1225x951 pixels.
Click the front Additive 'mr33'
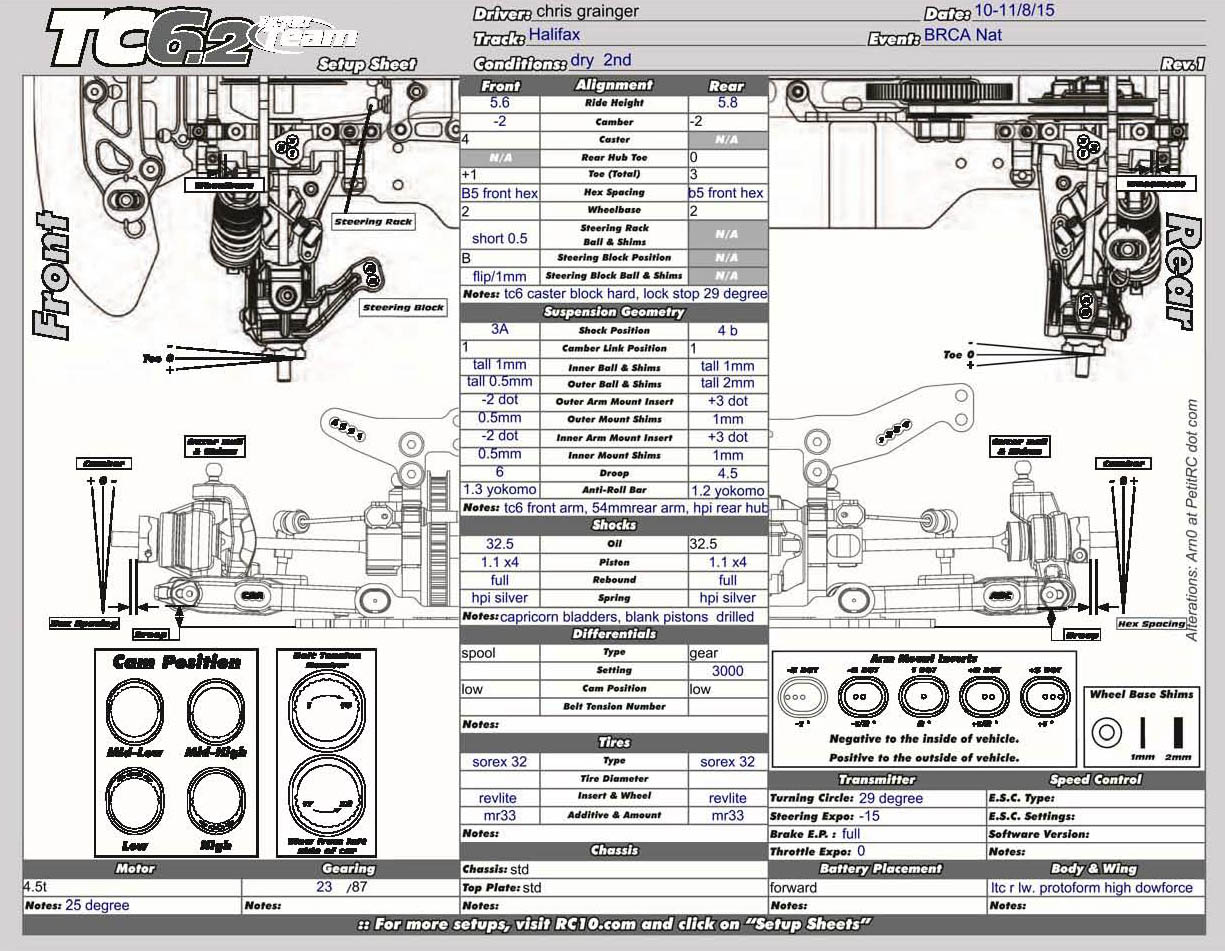(x=500, y=816)
